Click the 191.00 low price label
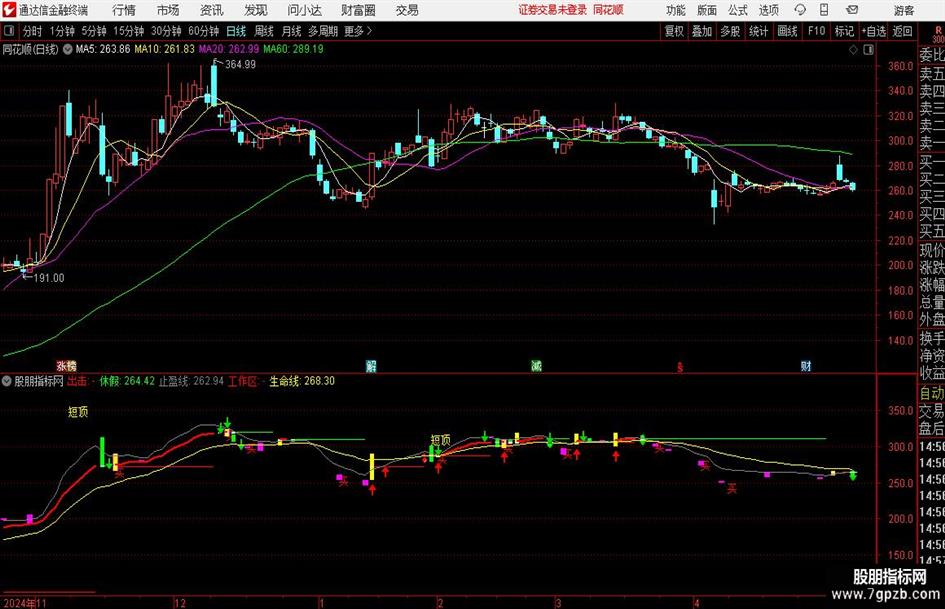The width and height of the screenshot is (945, 609). pyautogui.click(x=49, y=278)
